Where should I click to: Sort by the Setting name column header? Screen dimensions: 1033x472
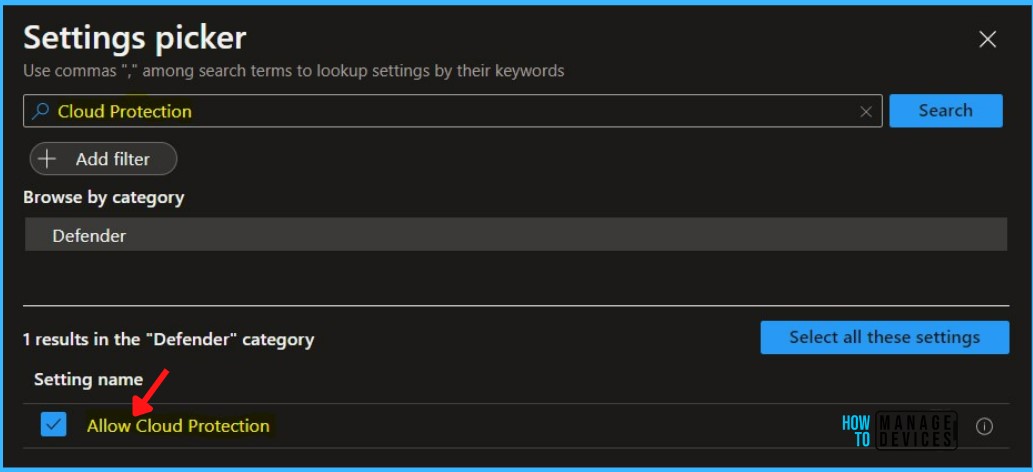tap(88, 379)
